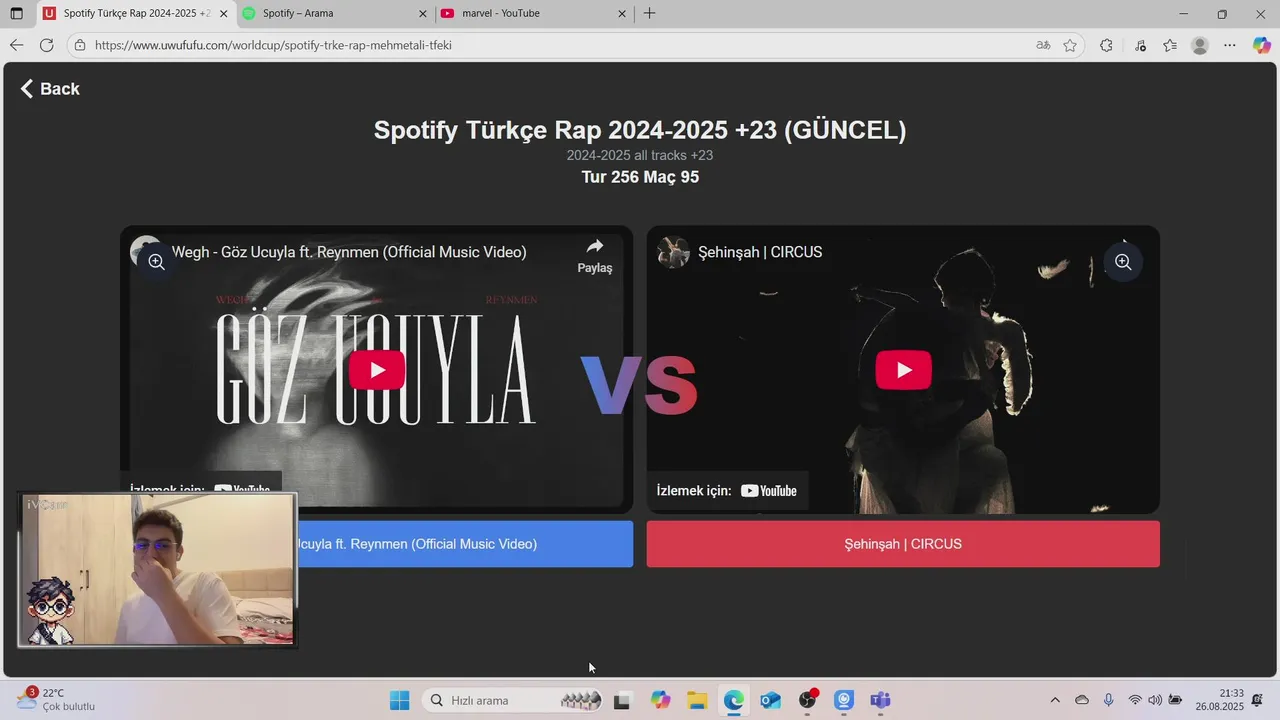Open Wi-Fi network settings in tray
Screen dimensions: 1280x720
[1135, 700]
